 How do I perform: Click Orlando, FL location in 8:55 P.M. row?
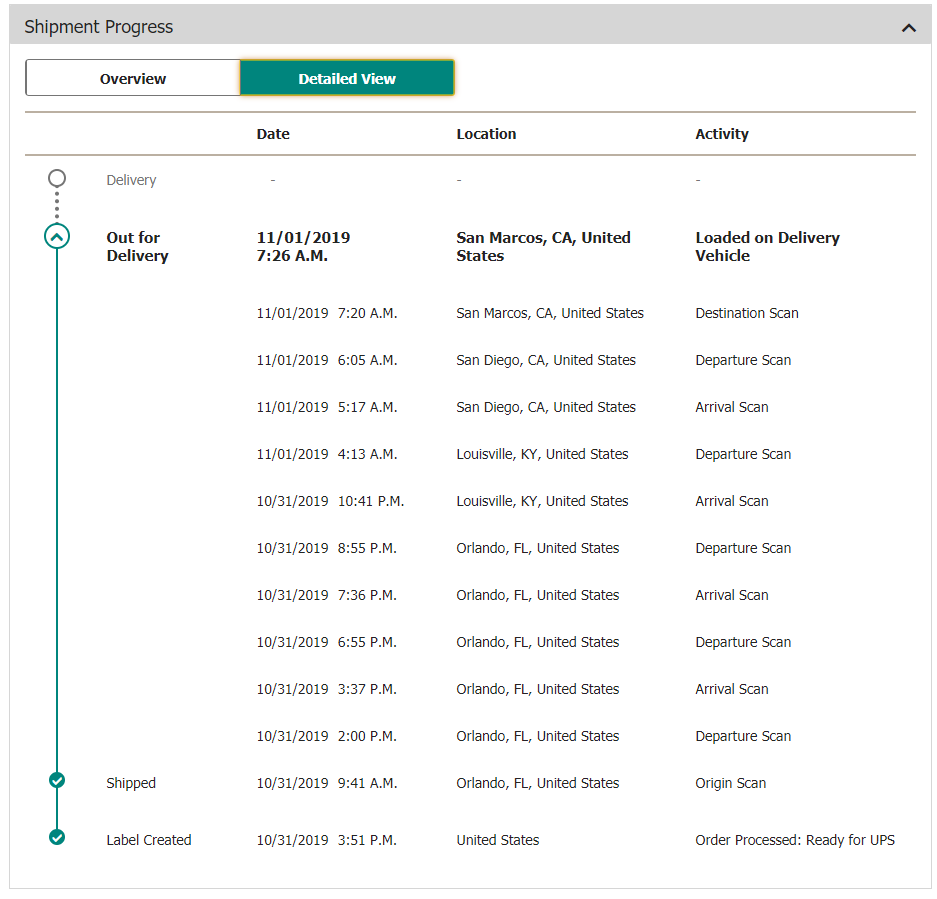point(538,548)
